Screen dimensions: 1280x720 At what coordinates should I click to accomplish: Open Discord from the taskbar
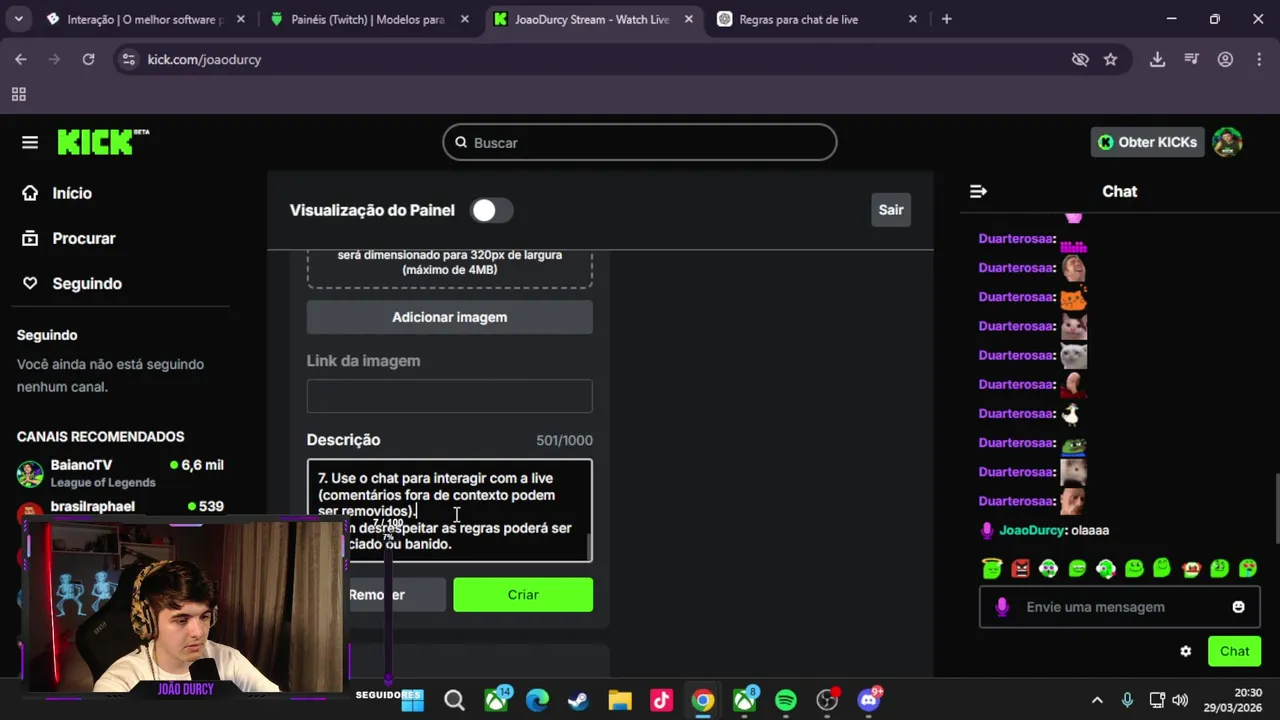point(869,700)
